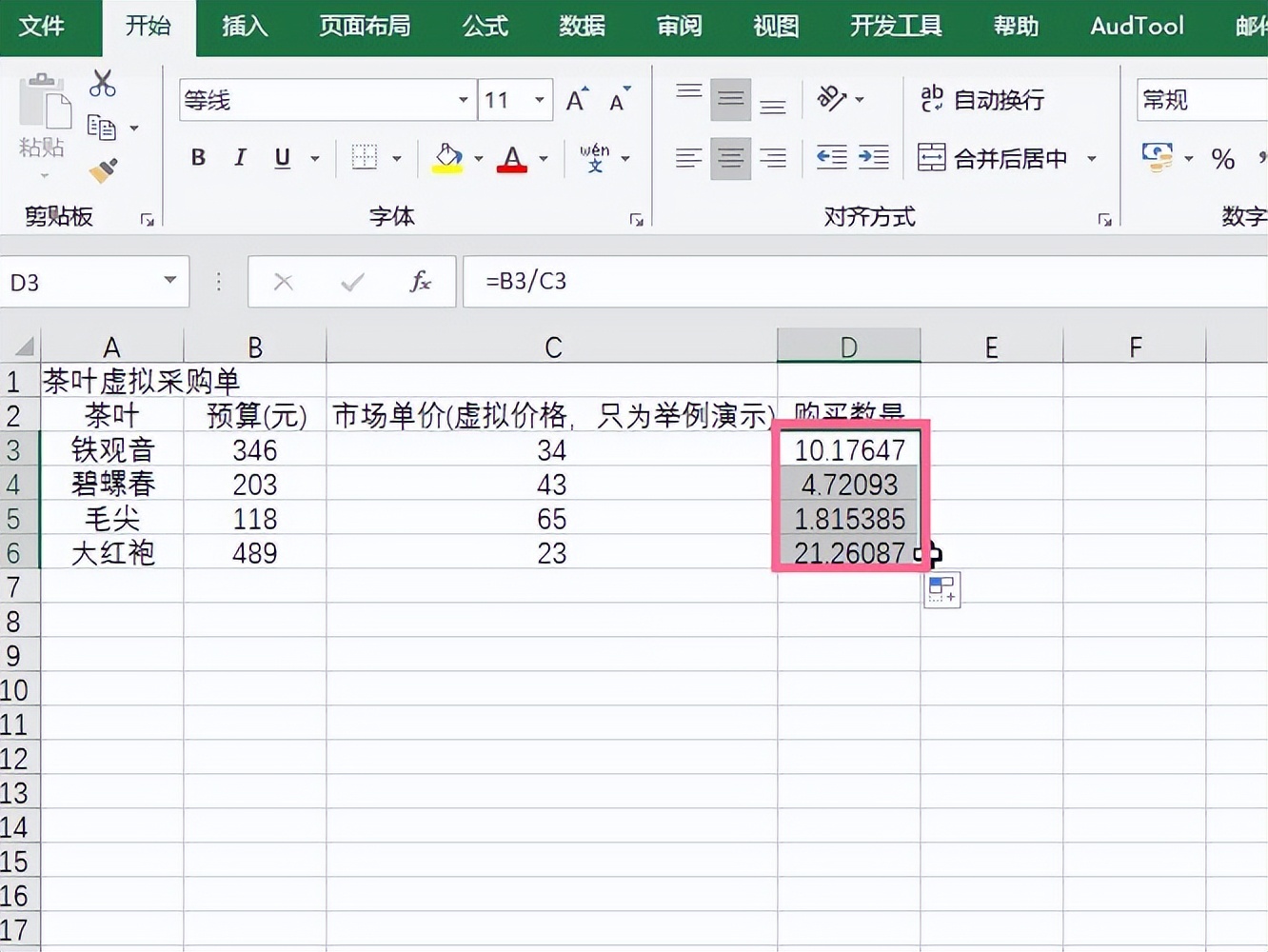Viewport: 1268px width, 952px height.
Task: Toggle center alignment for selected cells
Action: pos(730,158)
